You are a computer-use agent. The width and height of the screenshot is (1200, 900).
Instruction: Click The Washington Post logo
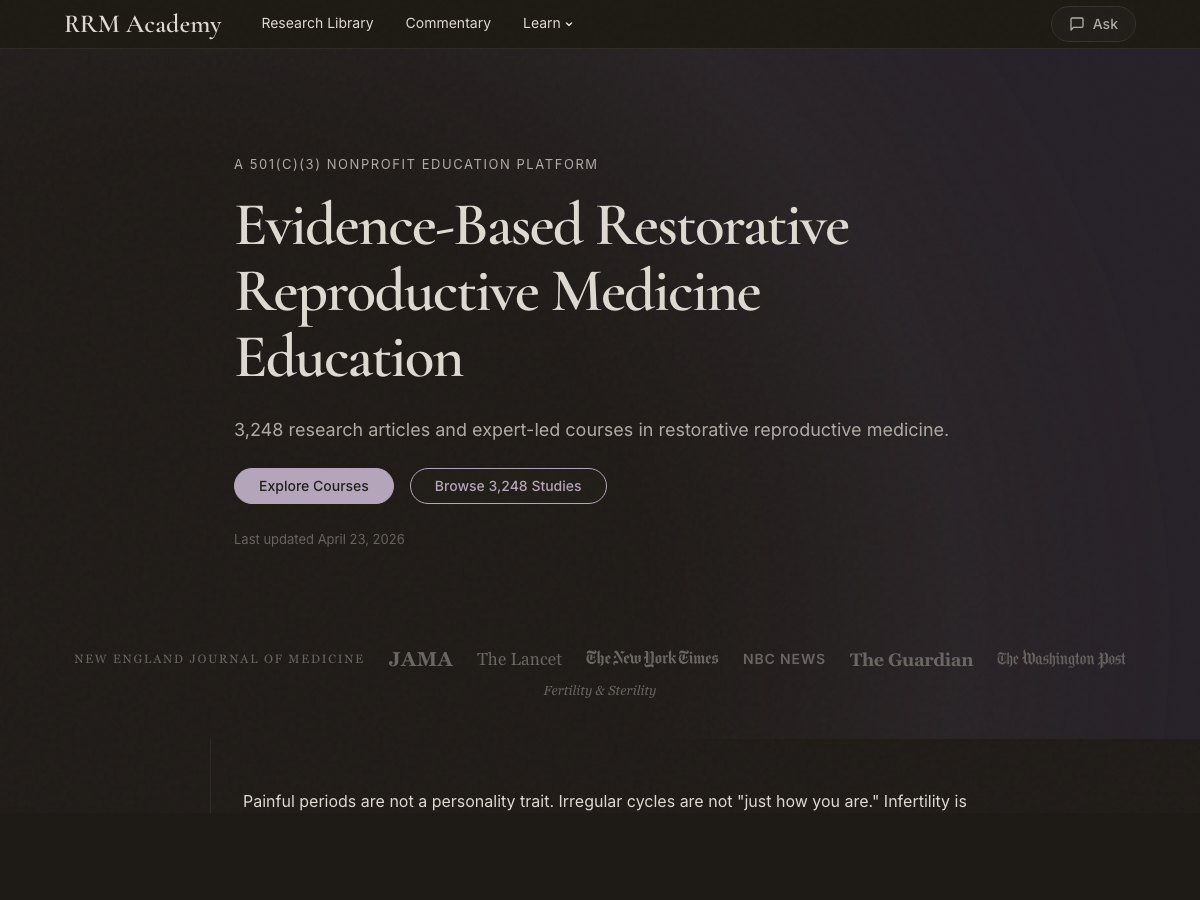tap(1061, 658)
